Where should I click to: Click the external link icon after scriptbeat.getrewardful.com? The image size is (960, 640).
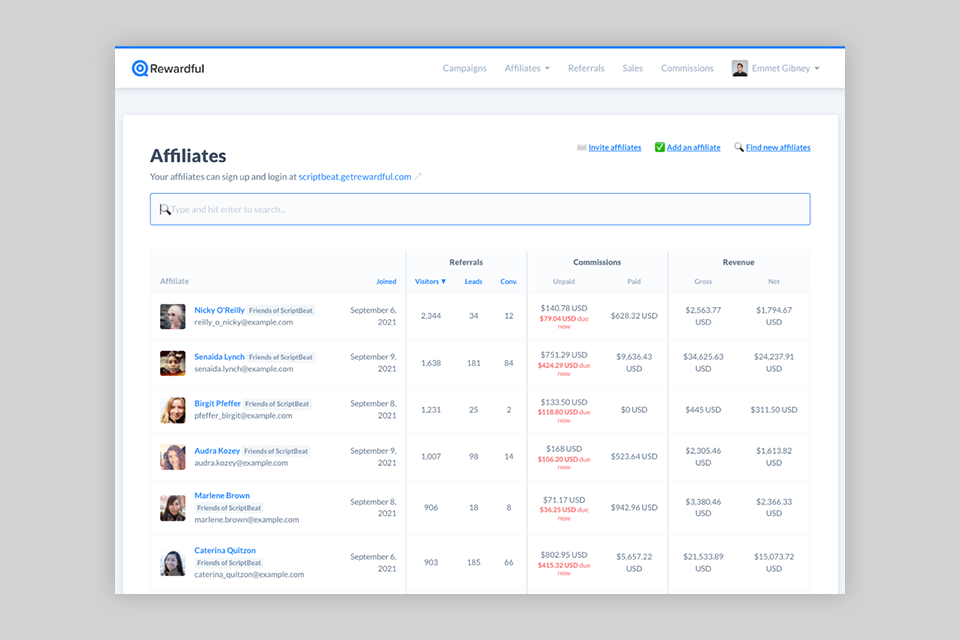click(418, 176)
